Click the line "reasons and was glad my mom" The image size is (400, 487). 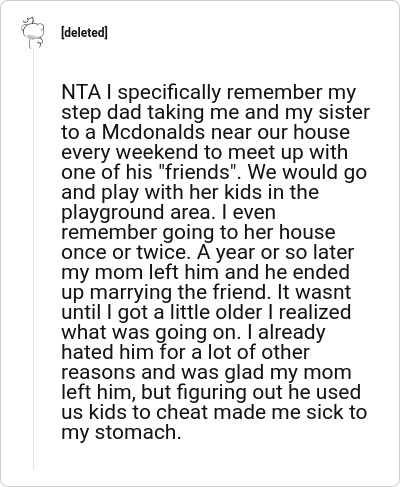pos(206,373)
